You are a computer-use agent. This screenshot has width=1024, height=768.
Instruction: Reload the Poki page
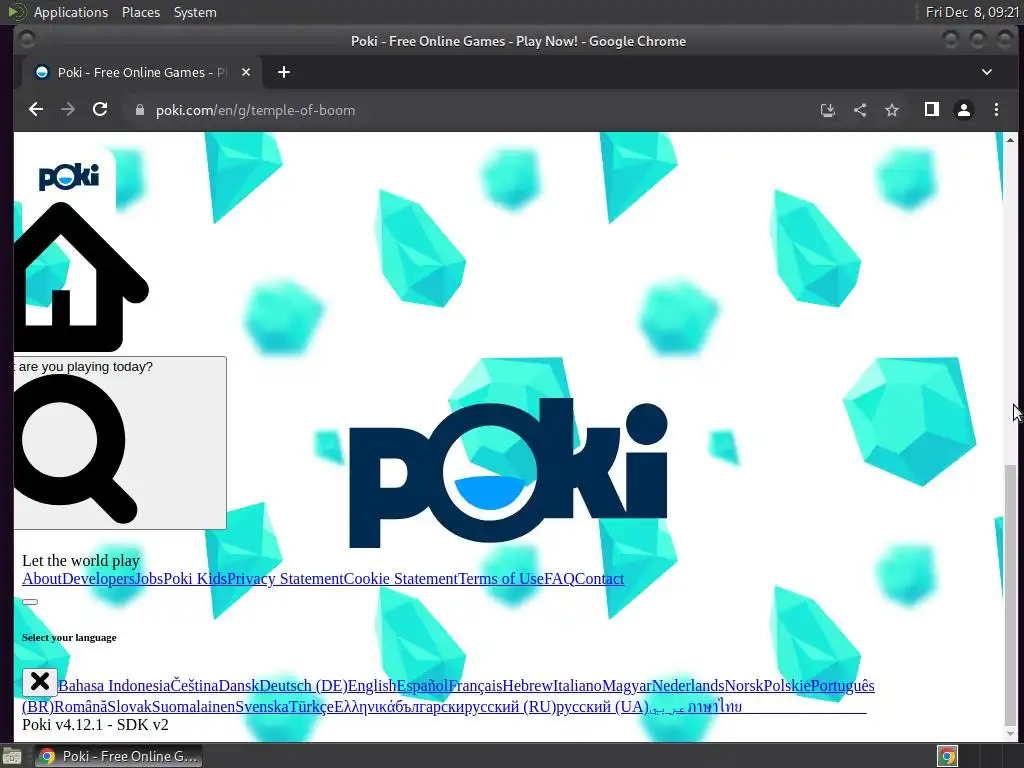pos(100,110)
